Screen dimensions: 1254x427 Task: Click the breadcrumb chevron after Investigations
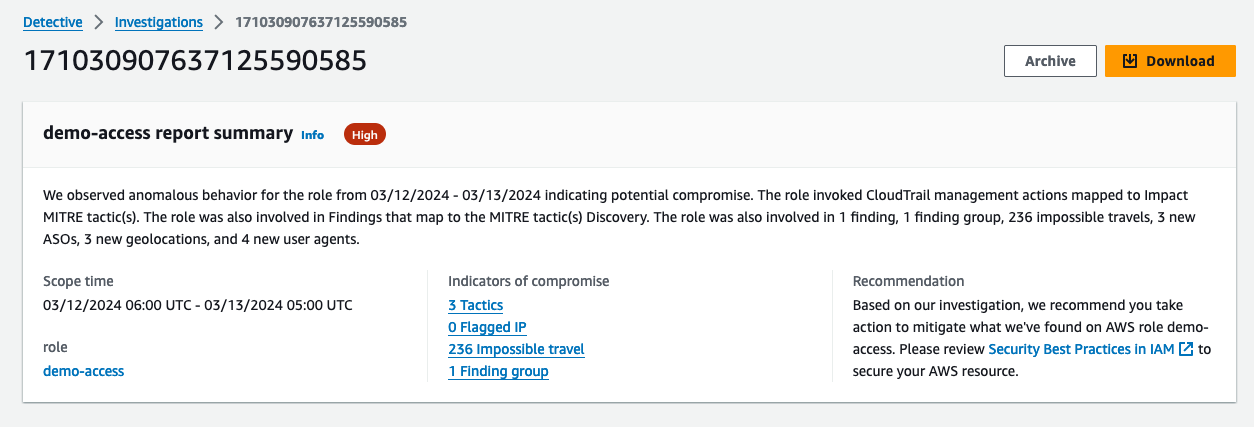coord(219,22)
